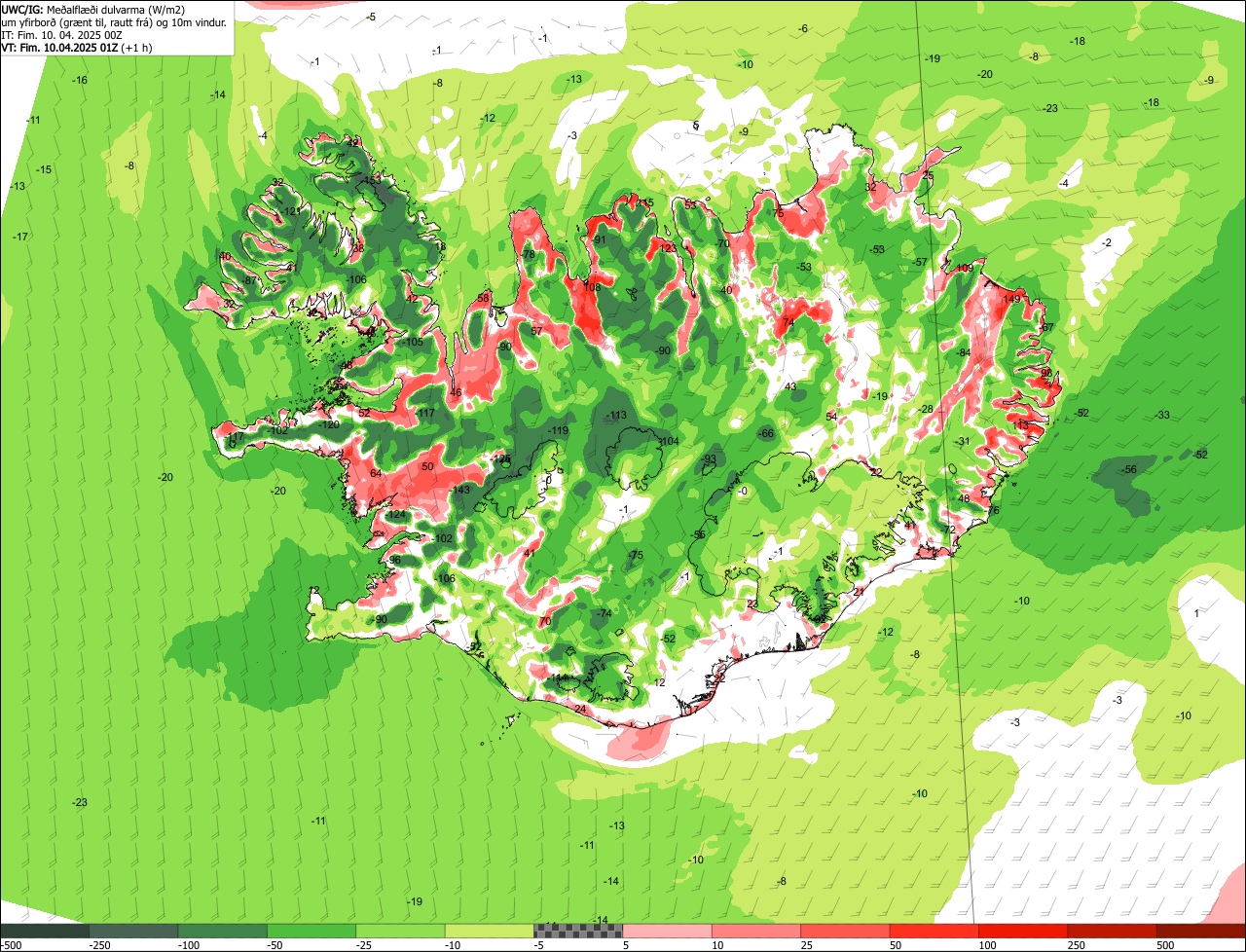The image size is (1246, 952).
Task: Click the '-119' map value
Action: pyautogui.click(x=558, y=430)
